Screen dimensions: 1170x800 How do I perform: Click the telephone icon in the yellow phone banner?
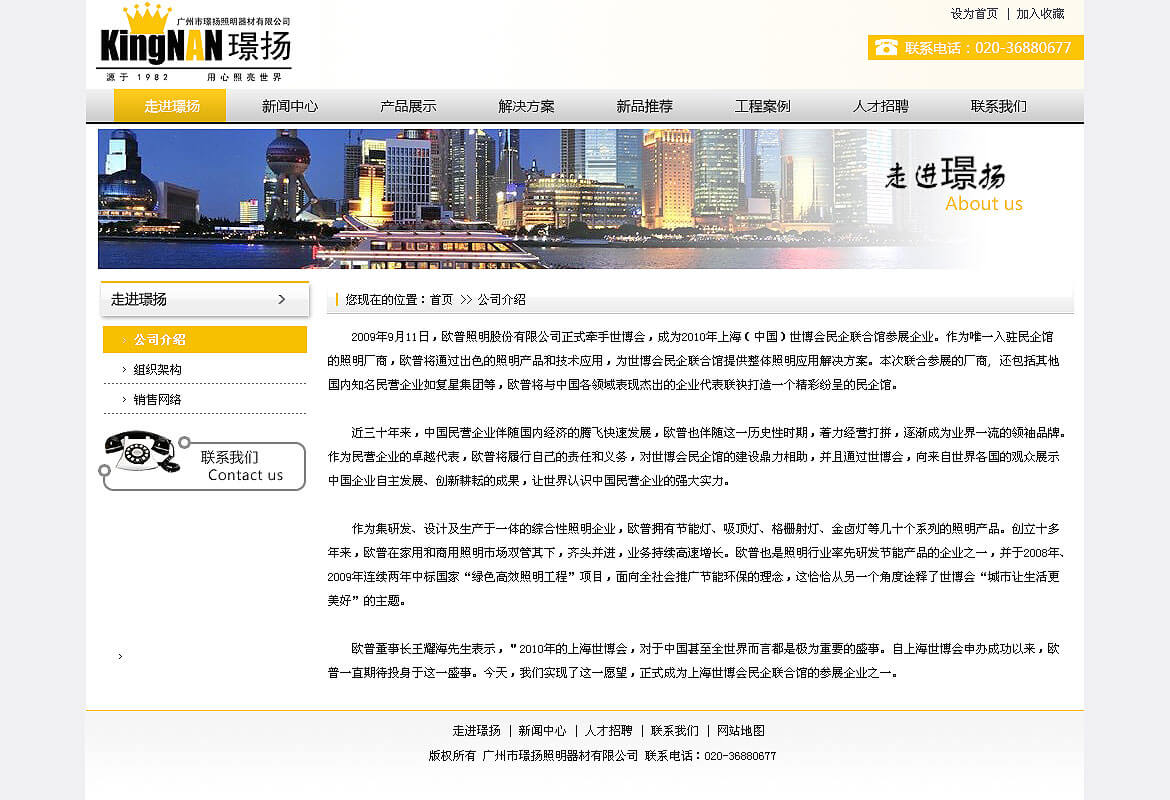[x=886, y=47]
